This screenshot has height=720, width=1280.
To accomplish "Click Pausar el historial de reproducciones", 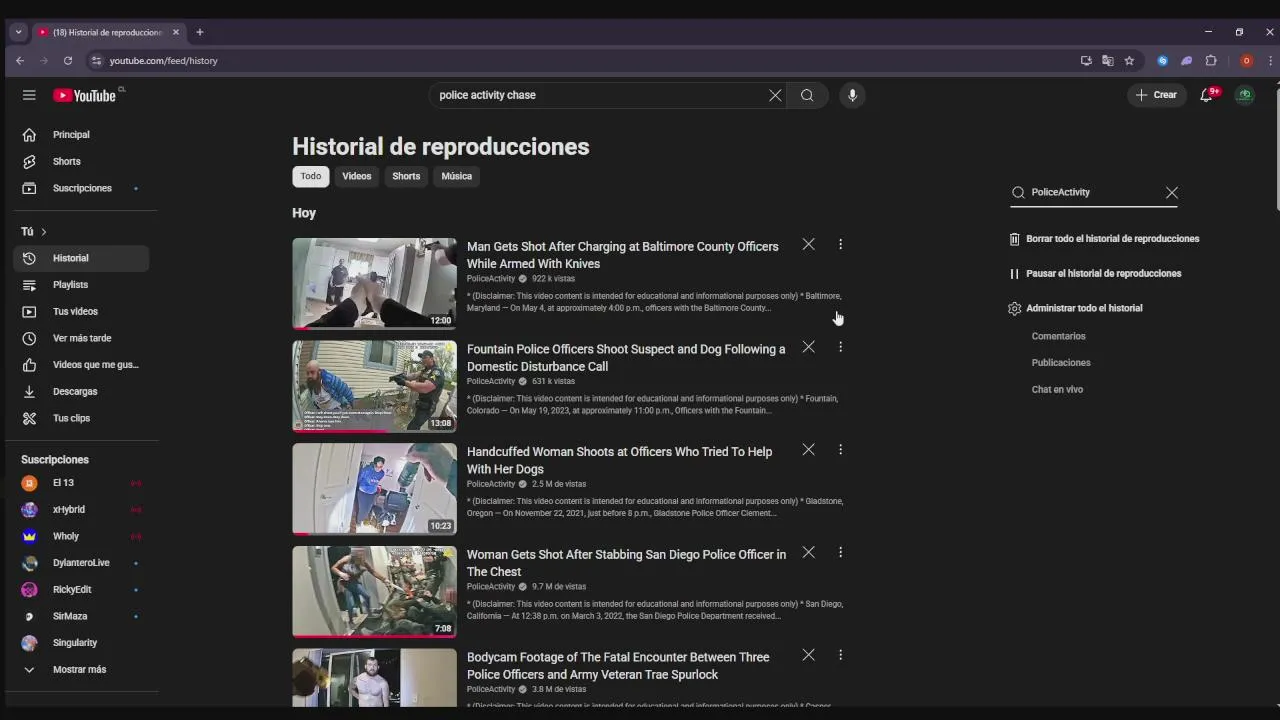I will point(1095,273).
